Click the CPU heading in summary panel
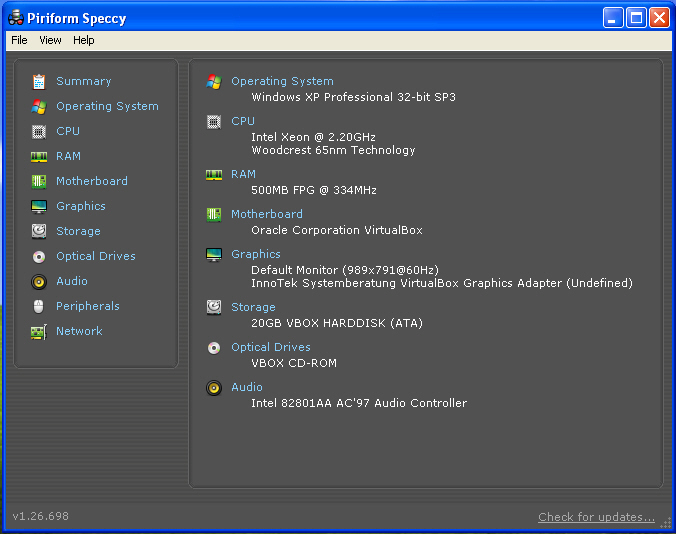This screenshot has width=676, height=534. coord(243,121)
